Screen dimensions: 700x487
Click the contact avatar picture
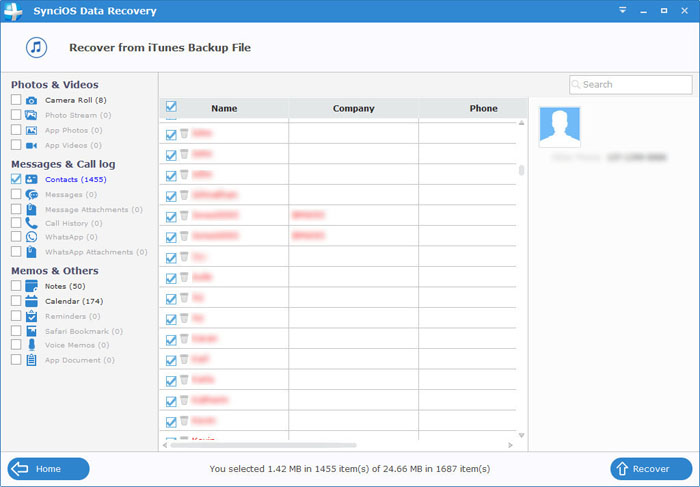click(x=559, y=127)
